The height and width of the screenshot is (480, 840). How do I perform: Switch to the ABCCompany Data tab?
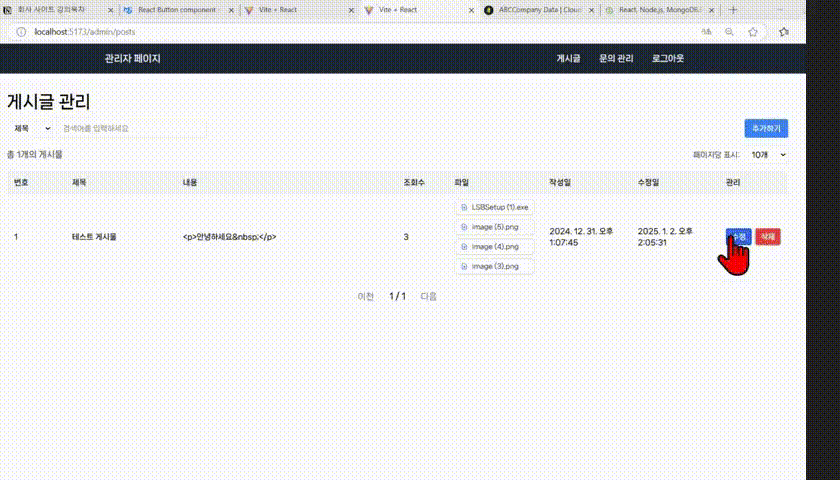coord(538,10)
